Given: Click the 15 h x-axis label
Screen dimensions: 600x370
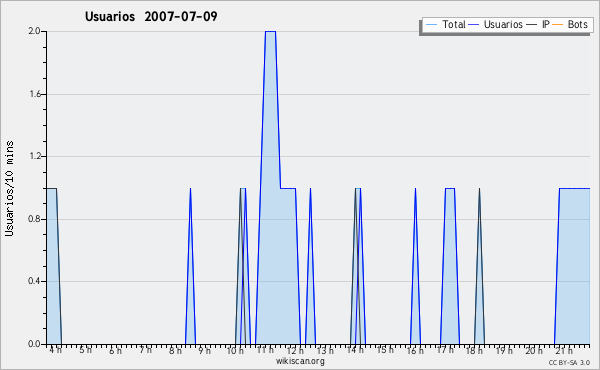Looking at the screenshot, I should click(385, 350).
